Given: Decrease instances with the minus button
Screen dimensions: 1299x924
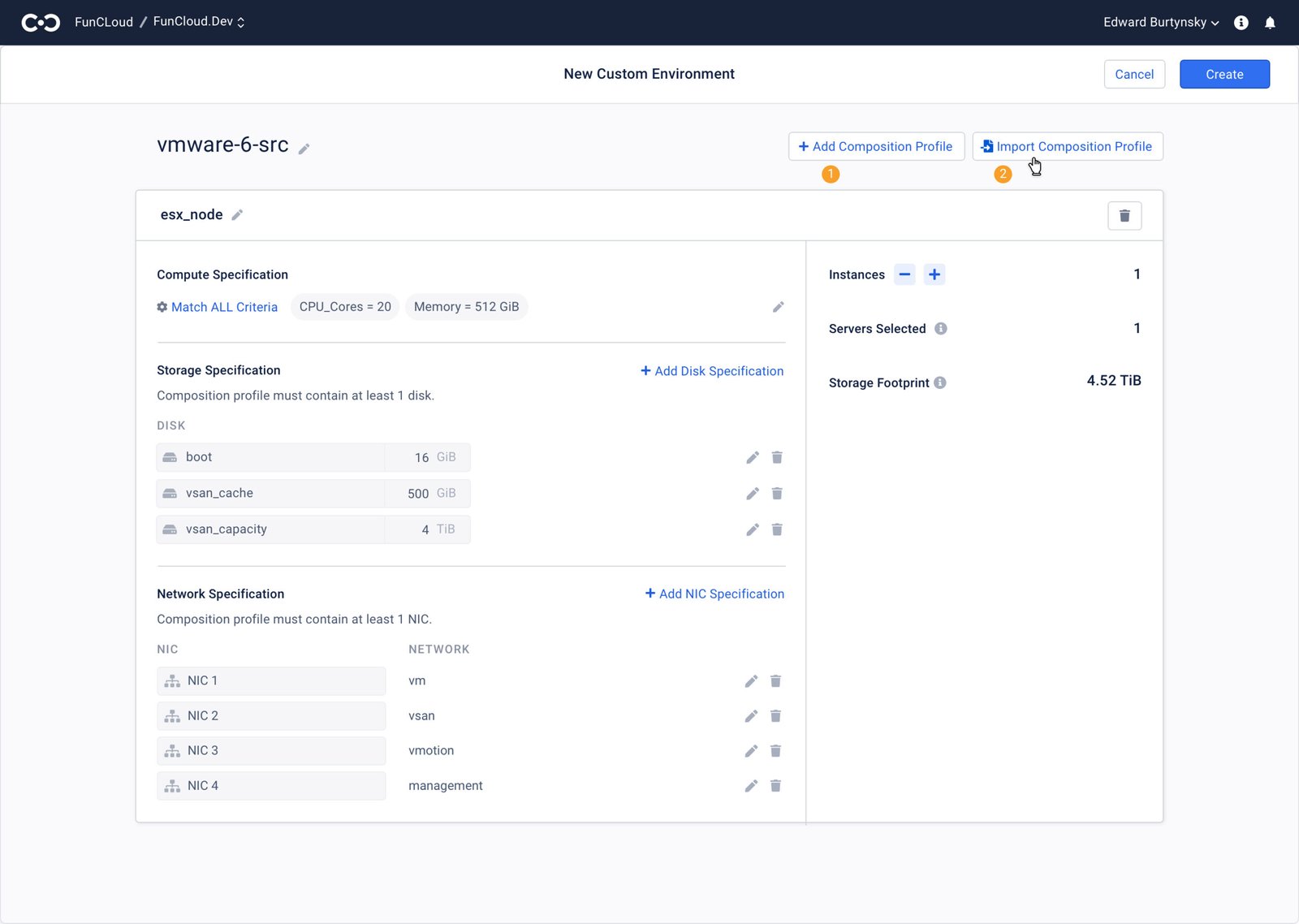Looking at the screenshot, I should pos(904,274).
